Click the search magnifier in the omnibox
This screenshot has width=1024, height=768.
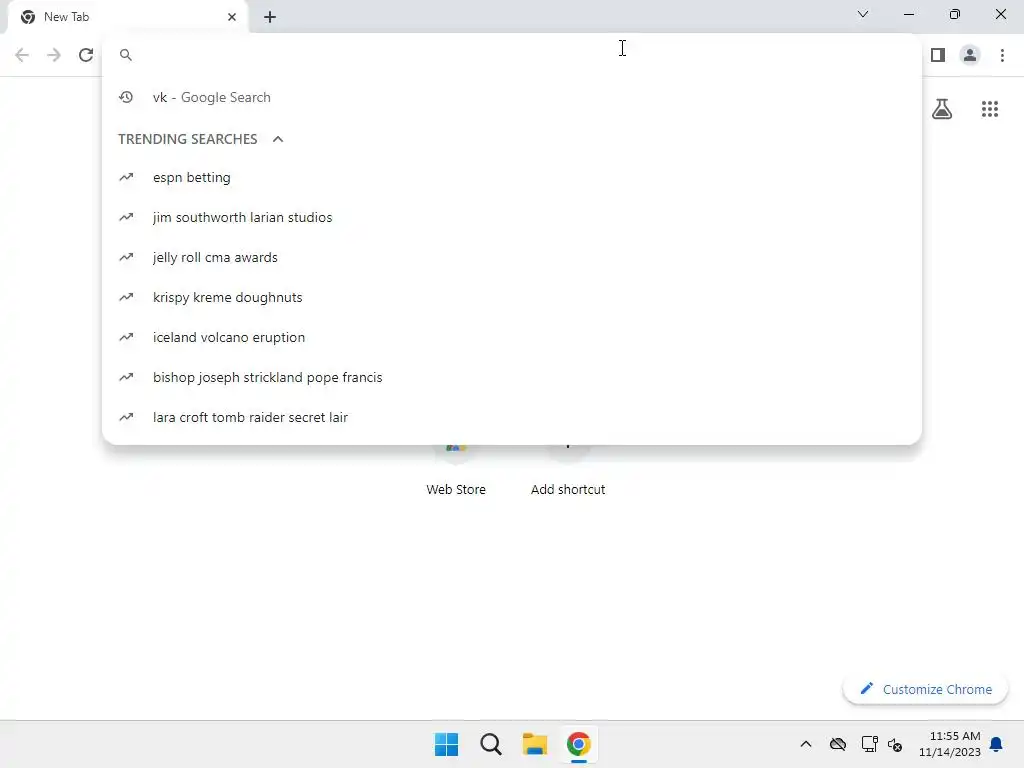[126, 55]
